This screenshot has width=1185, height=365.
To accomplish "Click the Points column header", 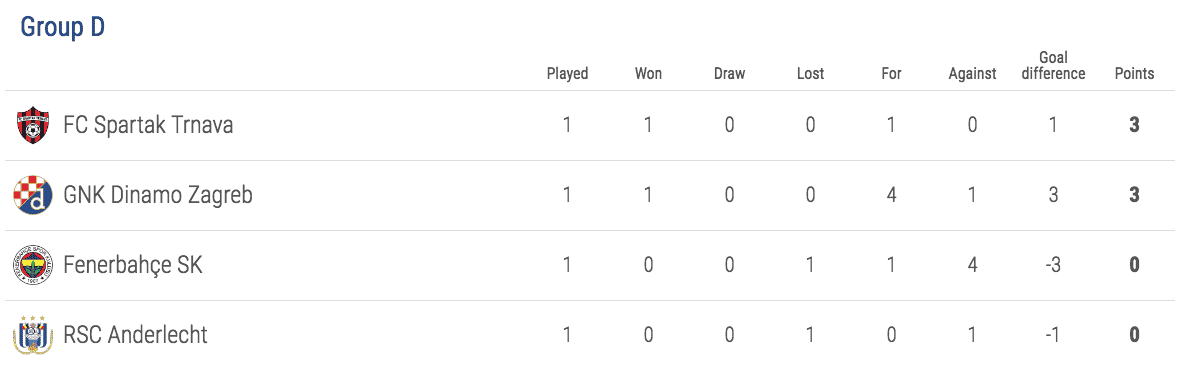I will [1134, 74].
